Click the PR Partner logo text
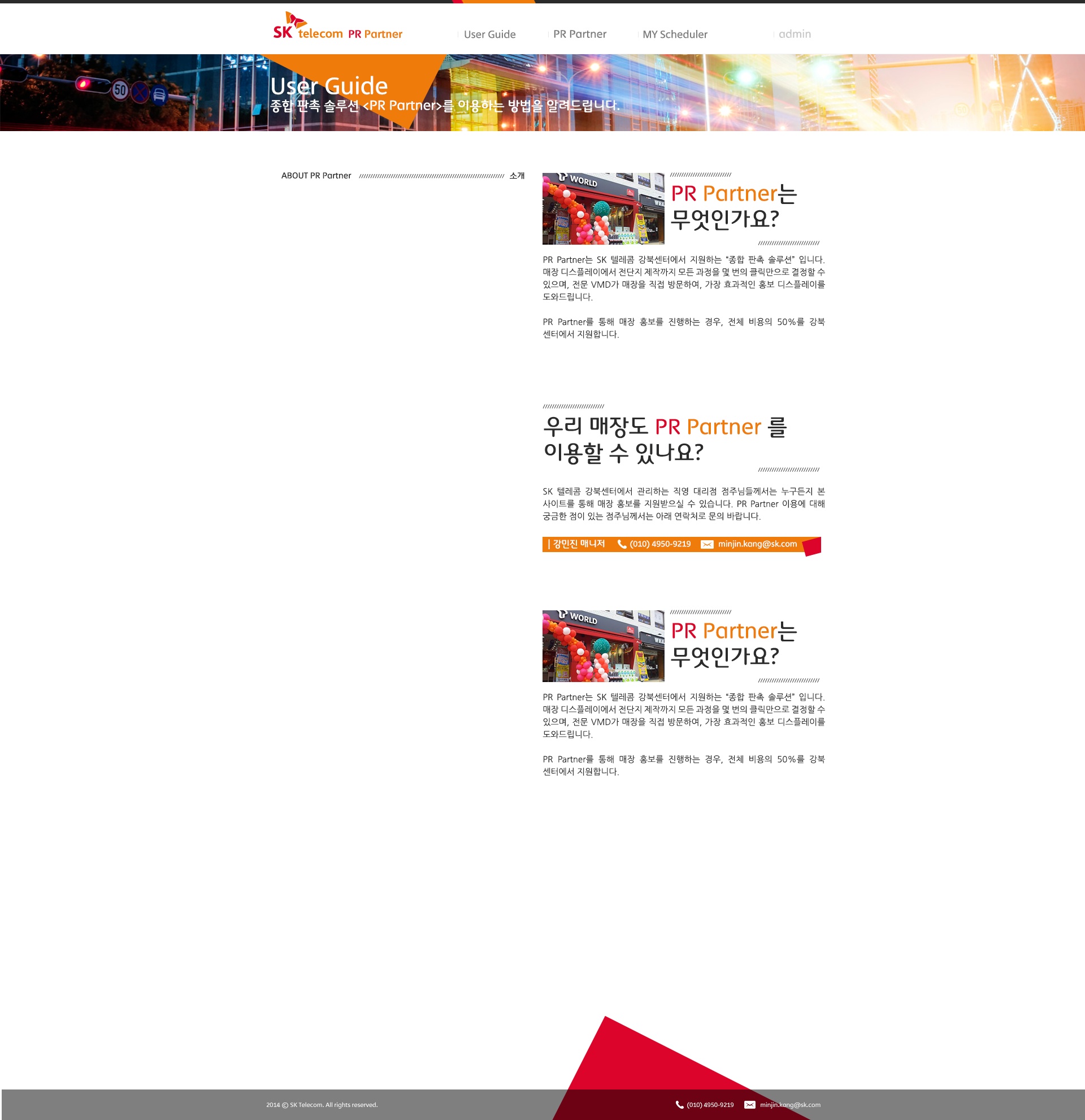The height and width of the screenshot is (1120, 1085). point(375,34)
